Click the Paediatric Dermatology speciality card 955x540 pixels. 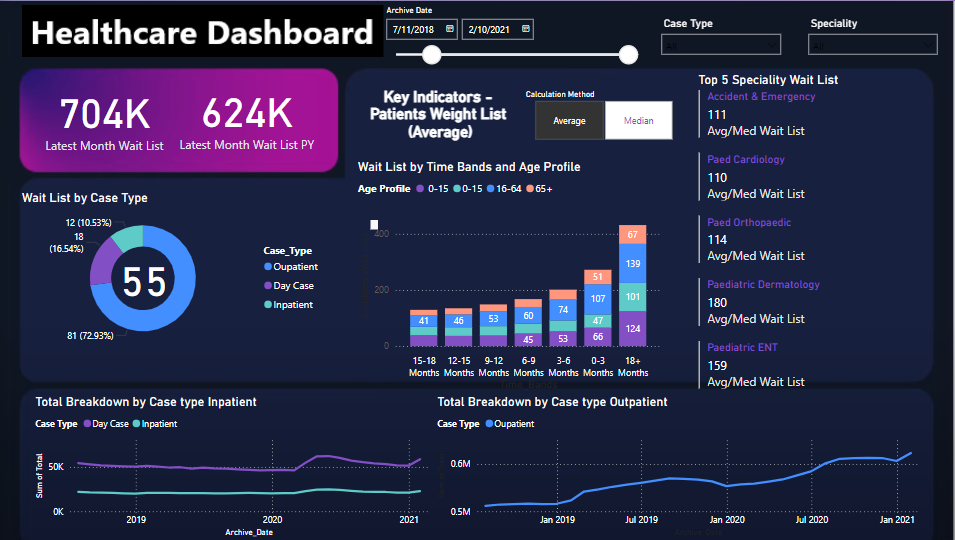[x=763, y=285]
